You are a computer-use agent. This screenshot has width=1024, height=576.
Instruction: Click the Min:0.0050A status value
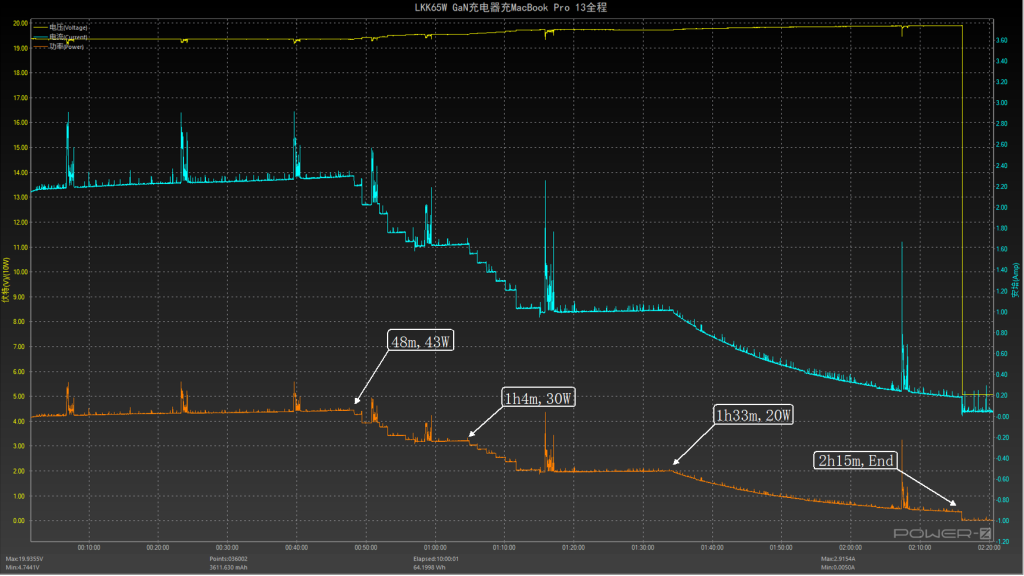tap(838, 568)
